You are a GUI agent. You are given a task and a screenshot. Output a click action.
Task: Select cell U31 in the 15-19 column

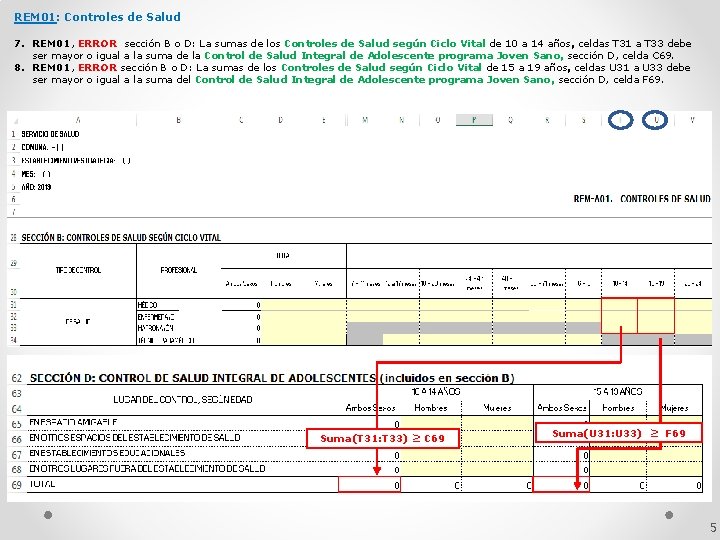coord(656,304)
